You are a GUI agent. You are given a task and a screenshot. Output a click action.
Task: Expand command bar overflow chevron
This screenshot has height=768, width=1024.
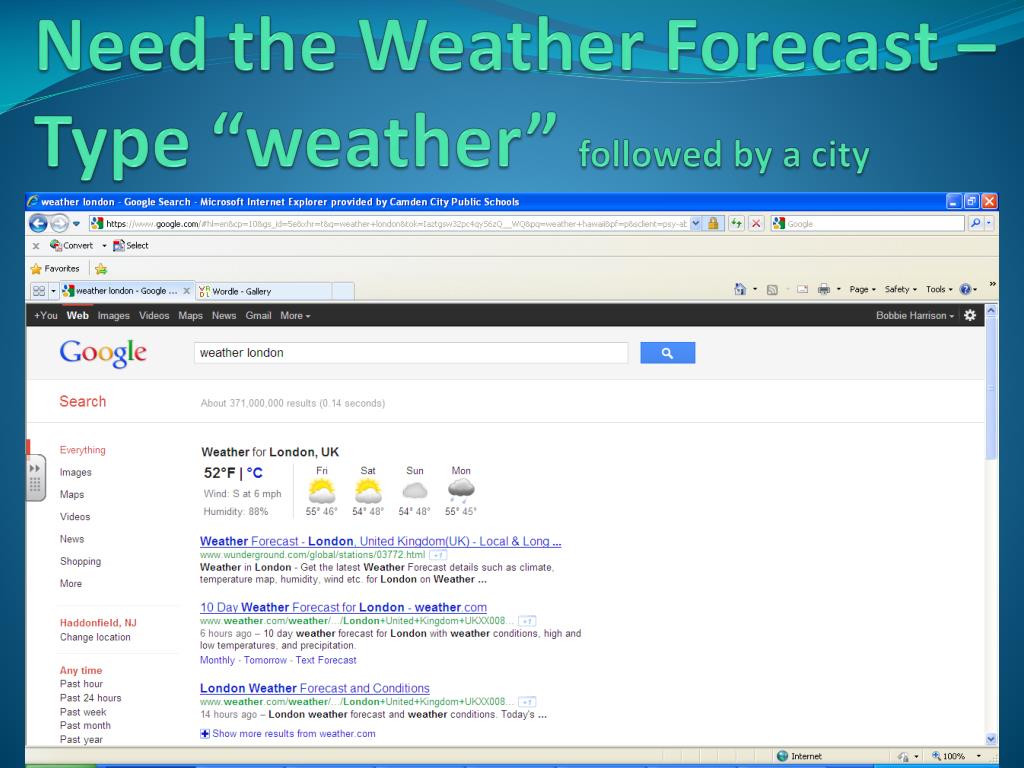[992, 284]
